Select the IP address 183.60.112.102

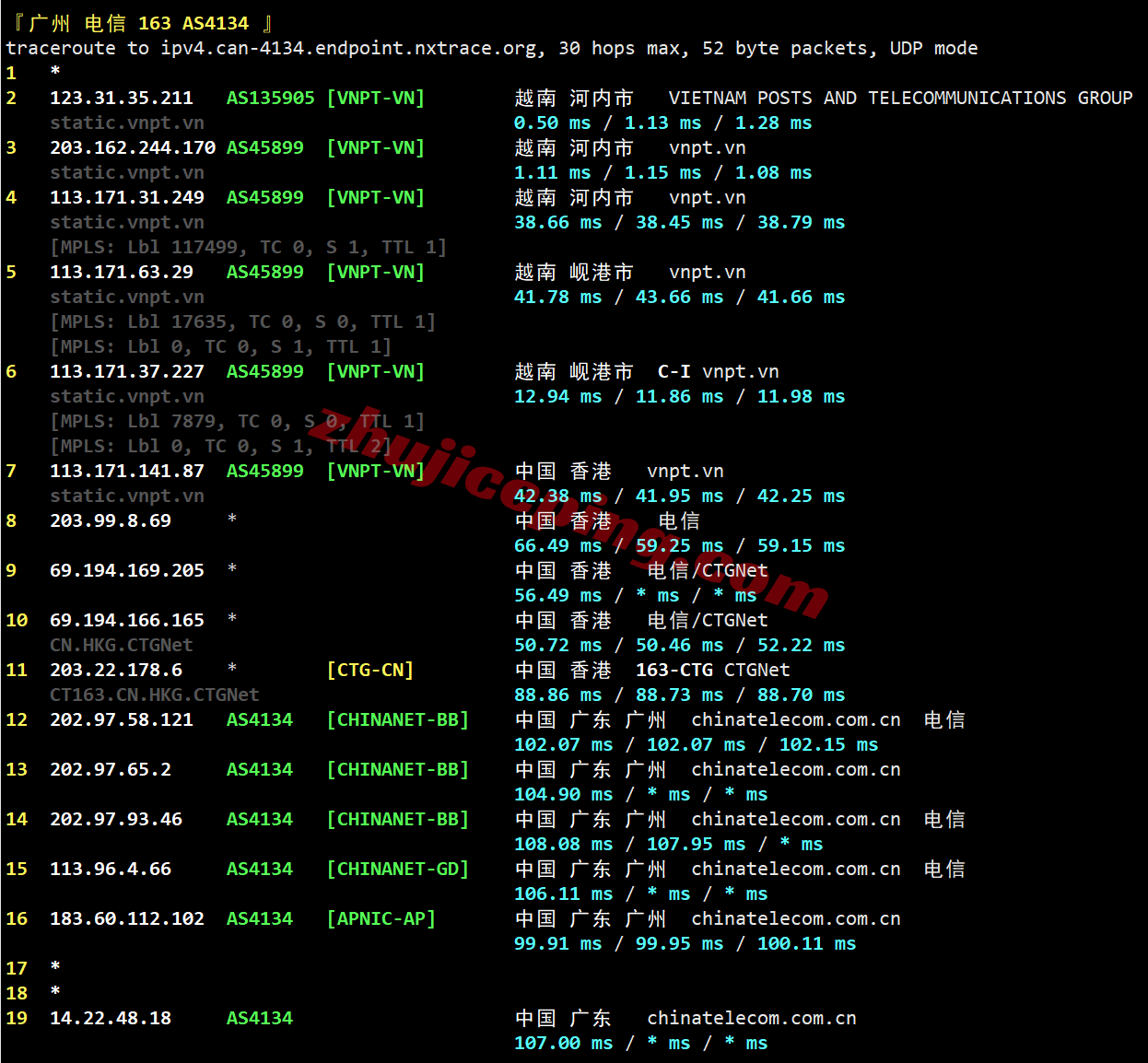(x=127, y=918)
